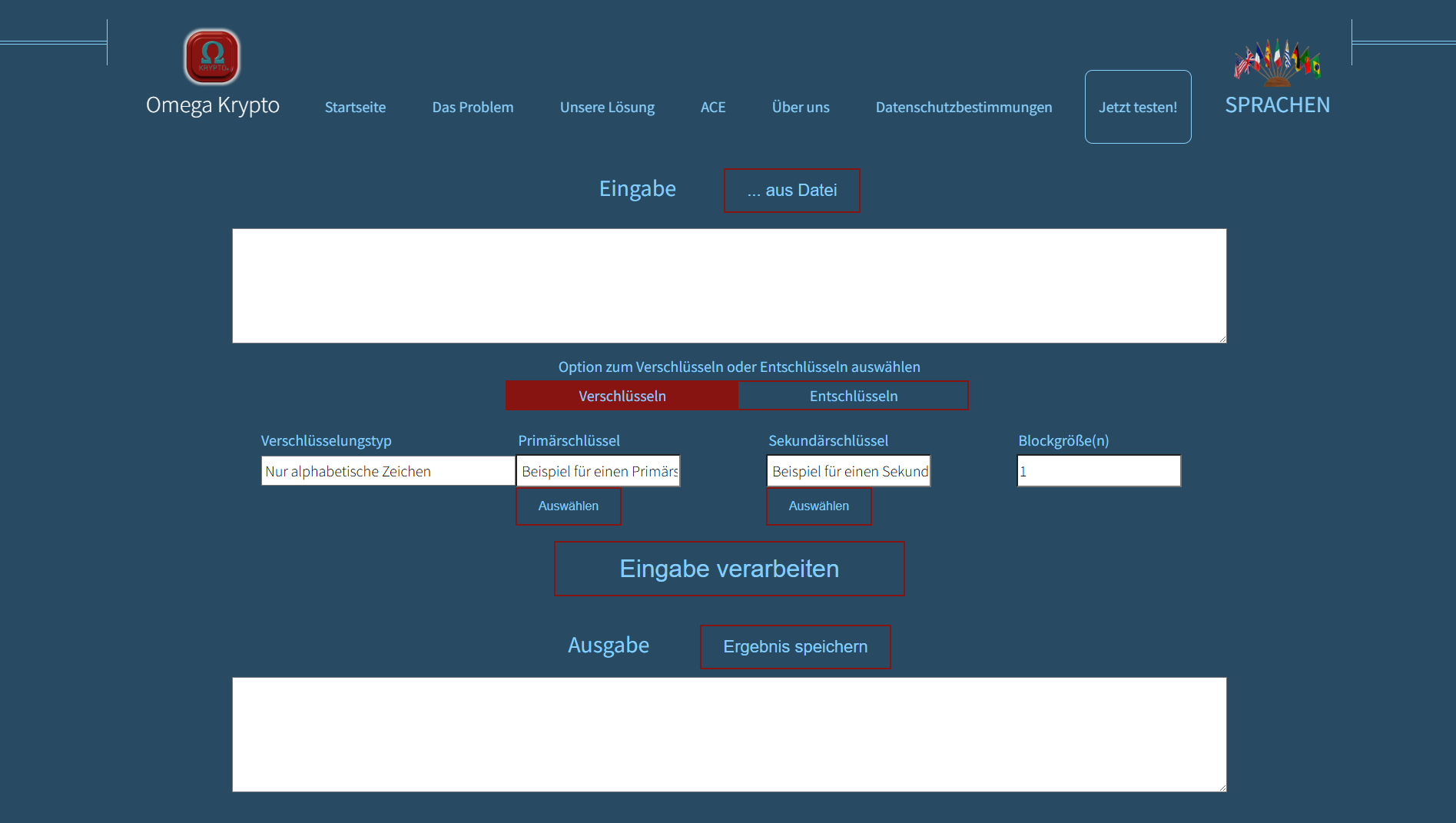Click the Omega Krypto logo icon

pos(212,57)
